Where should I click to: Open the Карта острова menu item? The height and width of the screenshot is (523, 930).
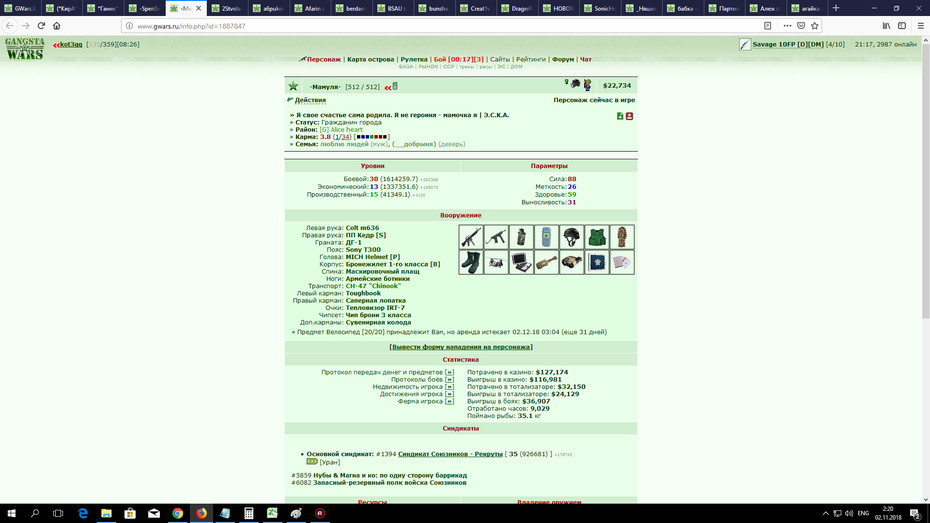point(371,59)
